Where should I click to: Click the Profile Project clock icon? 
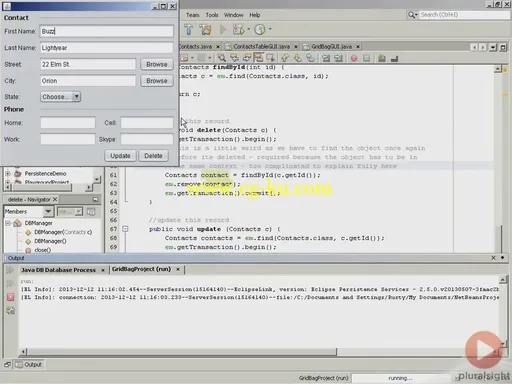click(x=260, y=30)
